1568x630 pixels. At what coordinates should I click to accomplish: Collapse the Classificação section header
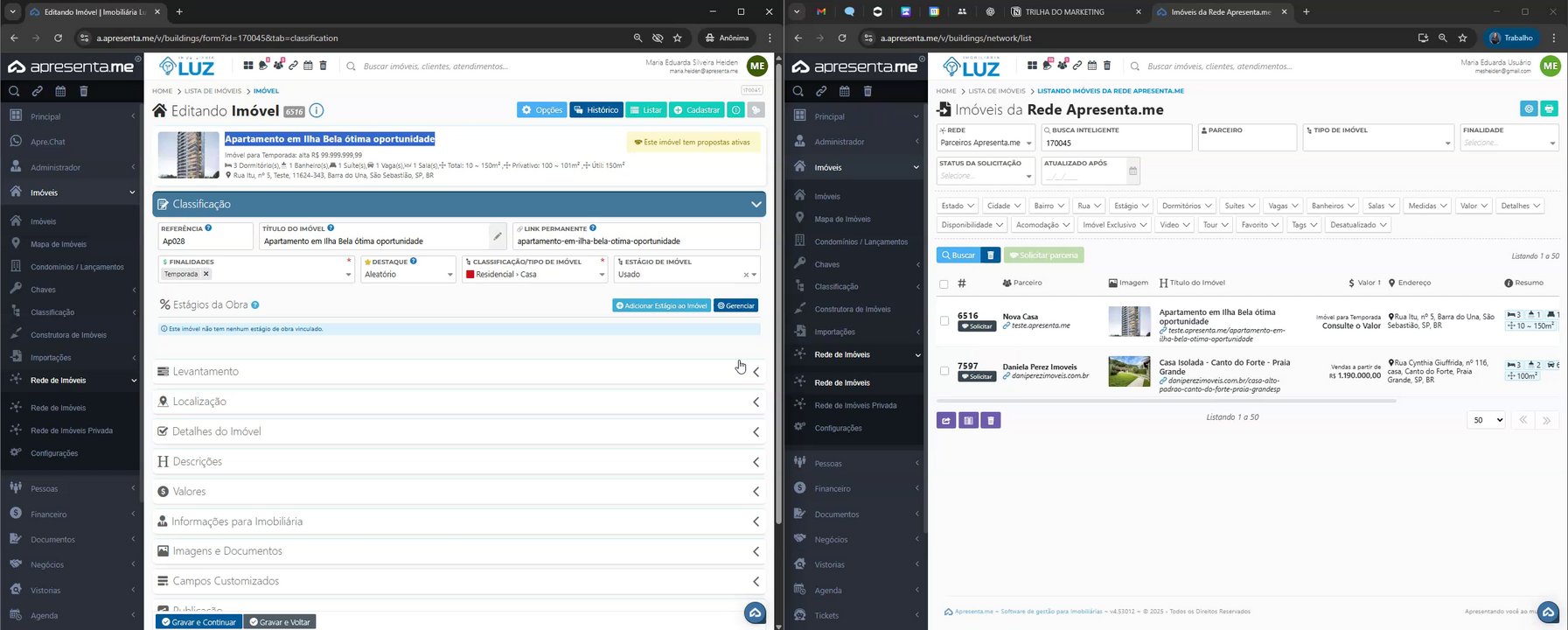(459, 204)
